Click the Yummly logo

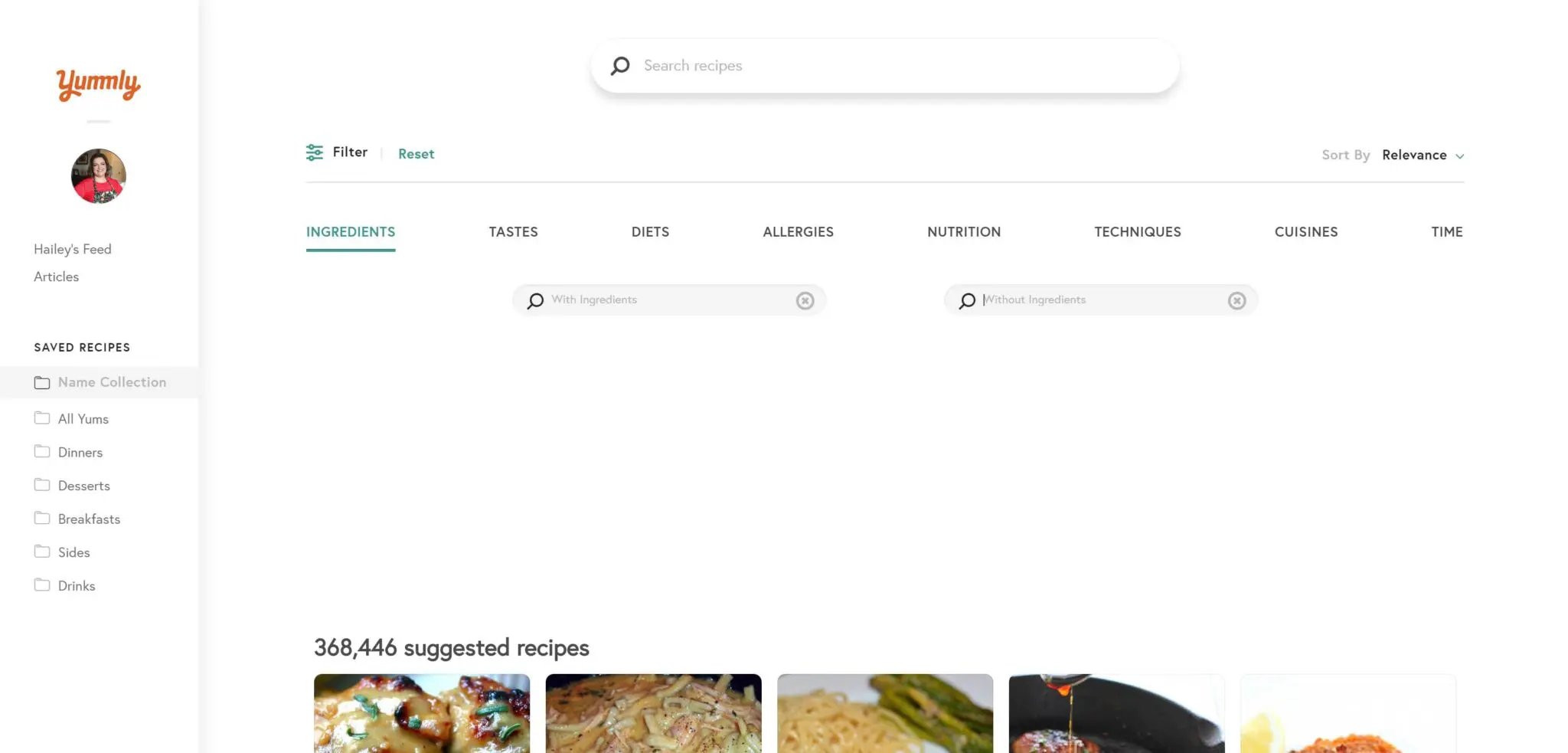pos(98,84)
